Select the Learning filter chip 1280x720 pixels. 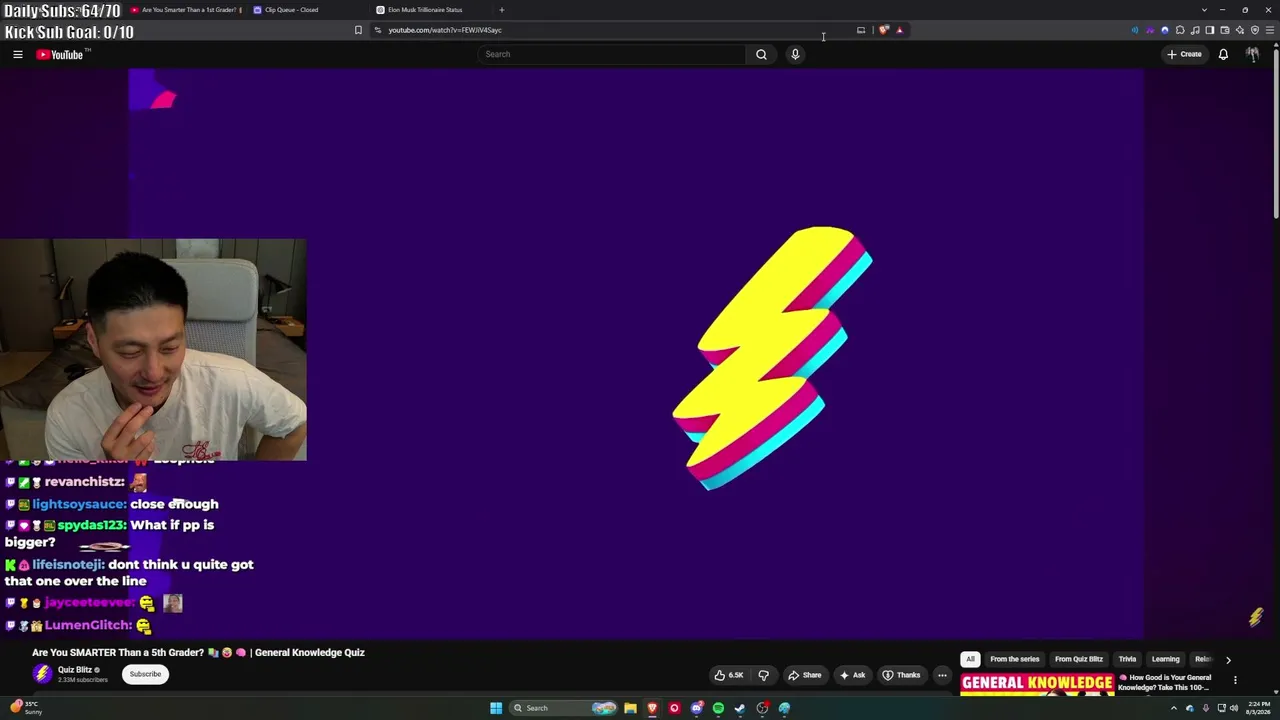[x=1165, y=659]
